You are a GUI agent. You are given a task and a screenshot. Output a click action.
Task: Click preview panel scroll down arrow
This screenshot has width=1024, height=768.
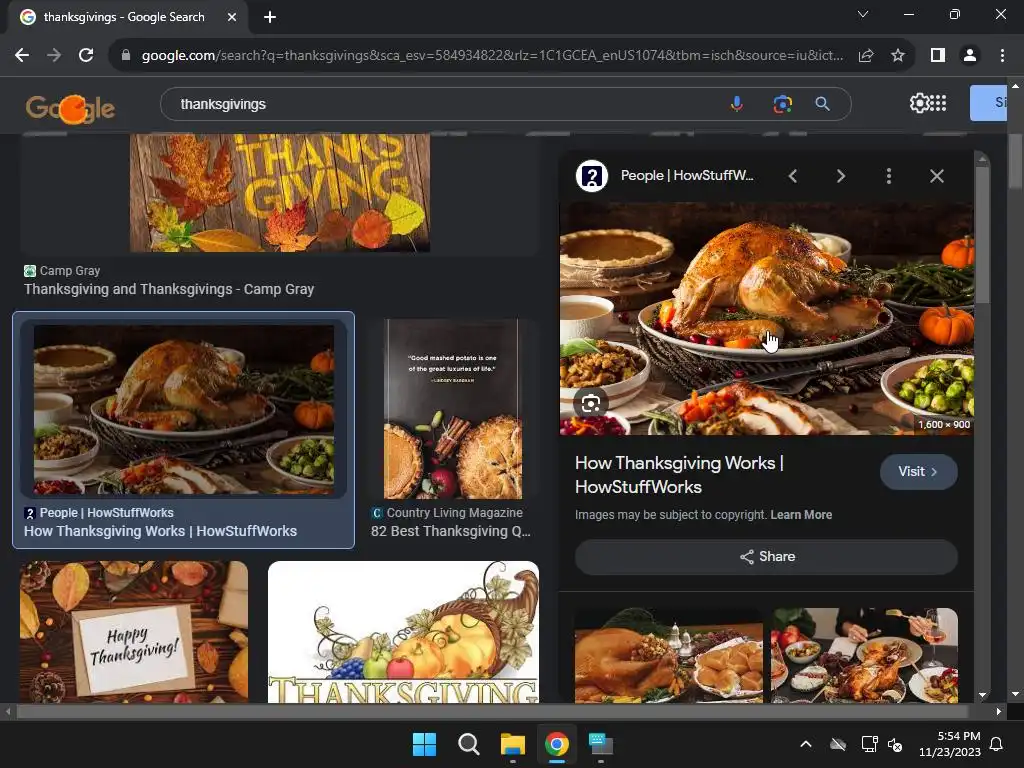click(x=982, y=696)
